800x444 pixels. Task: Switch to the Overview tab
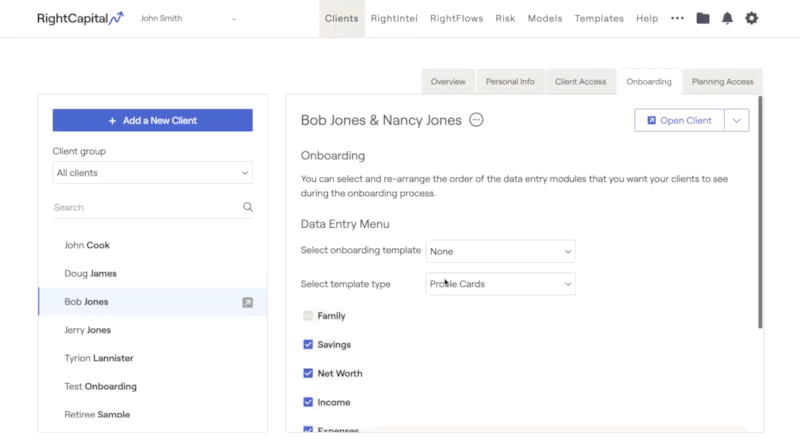[x=448, y=82]
